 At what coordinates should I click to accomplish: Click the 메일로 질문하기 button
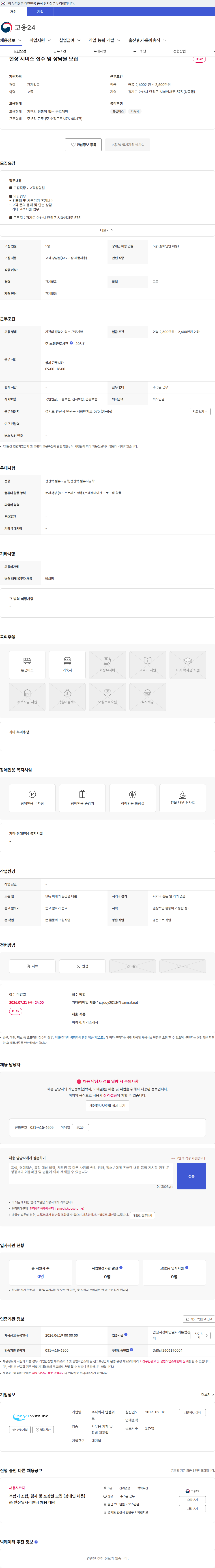(143, 1216)
